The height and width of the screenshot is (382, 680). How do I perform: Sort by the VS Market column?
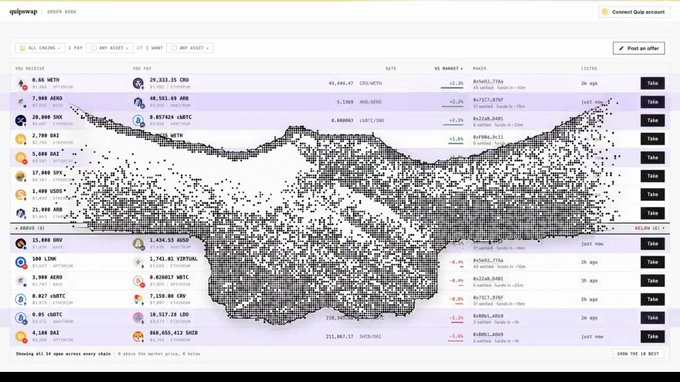click(448, 69)
